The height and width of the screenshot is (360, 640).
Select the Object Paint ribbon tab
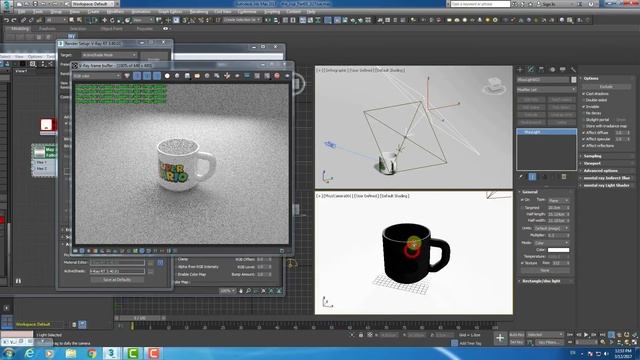111,29
